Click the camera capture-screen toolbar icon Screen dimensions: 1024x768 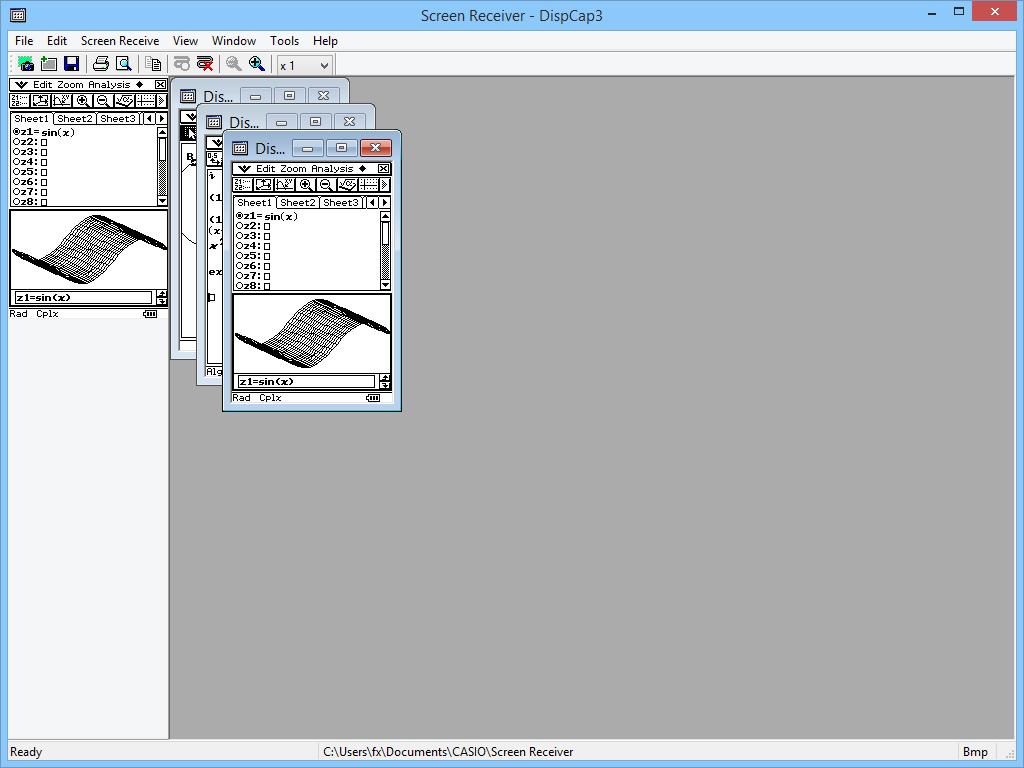[25, 64]
